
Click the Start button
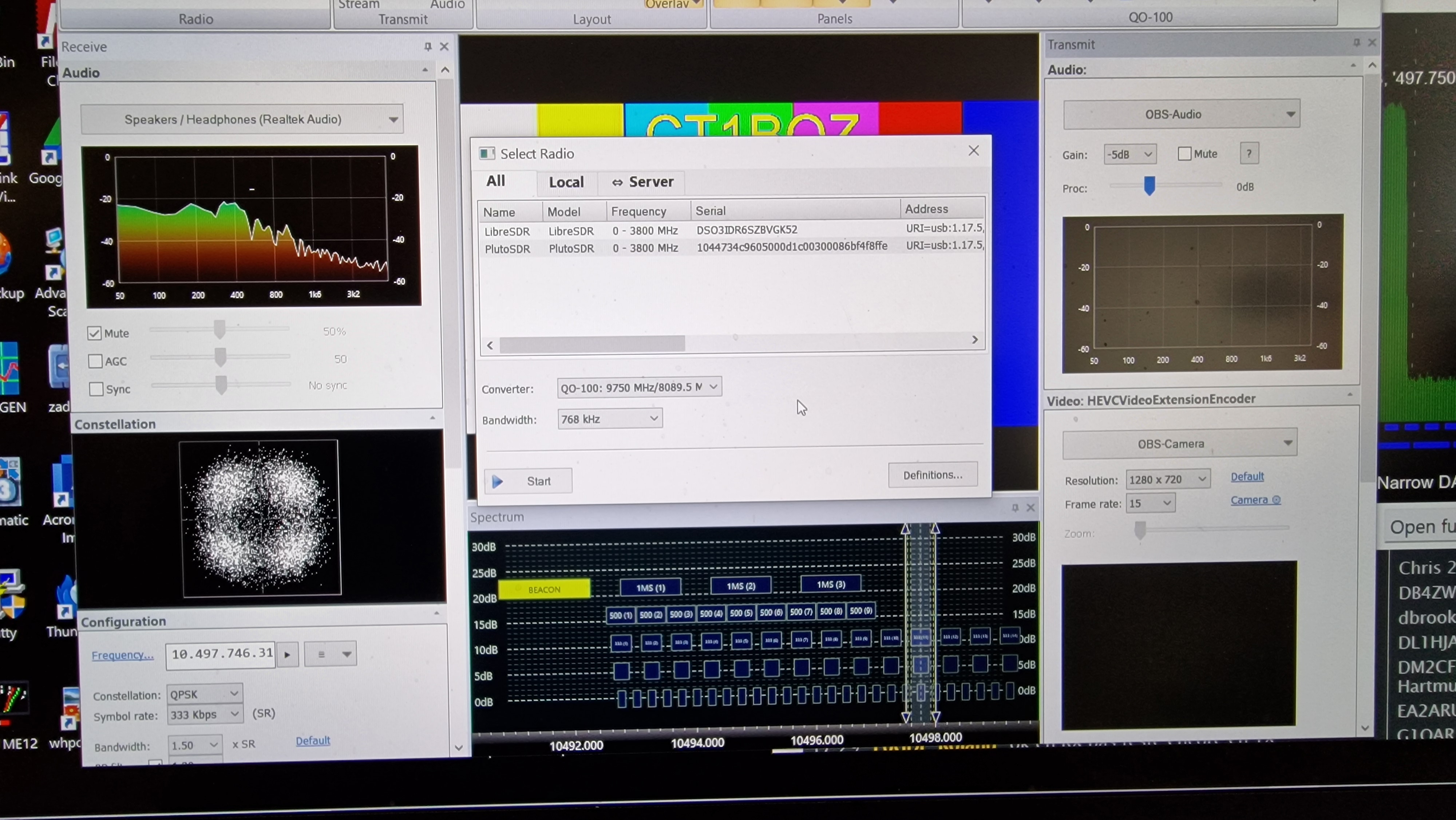(528, 481)
